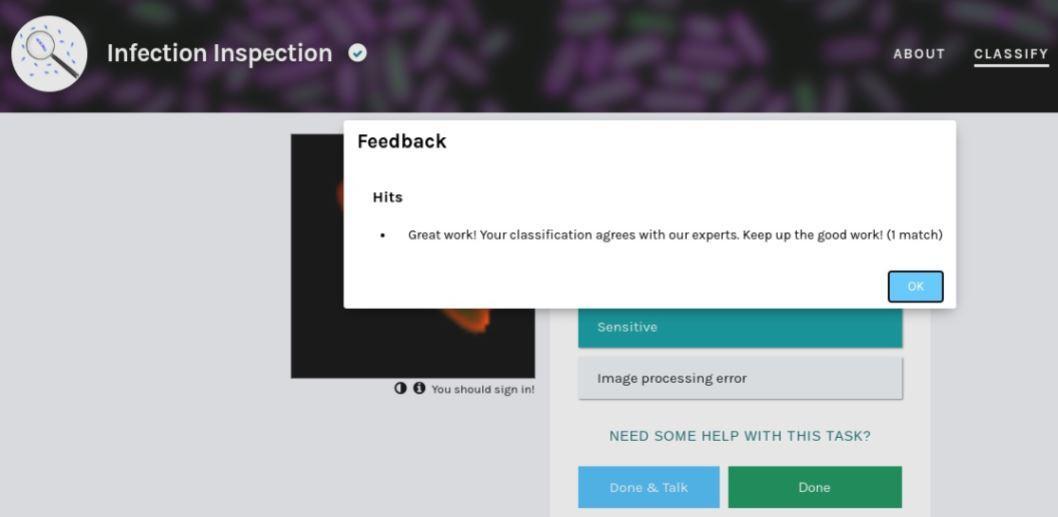The height and width of the screenshot is (517, 1058).
Task: Choose the Image processing error option
Action: pos(739,378)
